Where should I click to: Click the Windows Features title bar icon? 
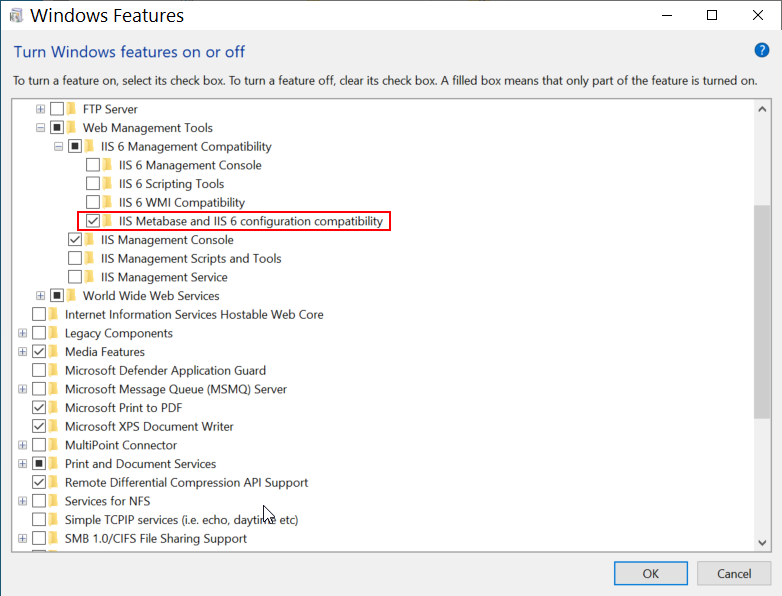(x=16, y=15)
